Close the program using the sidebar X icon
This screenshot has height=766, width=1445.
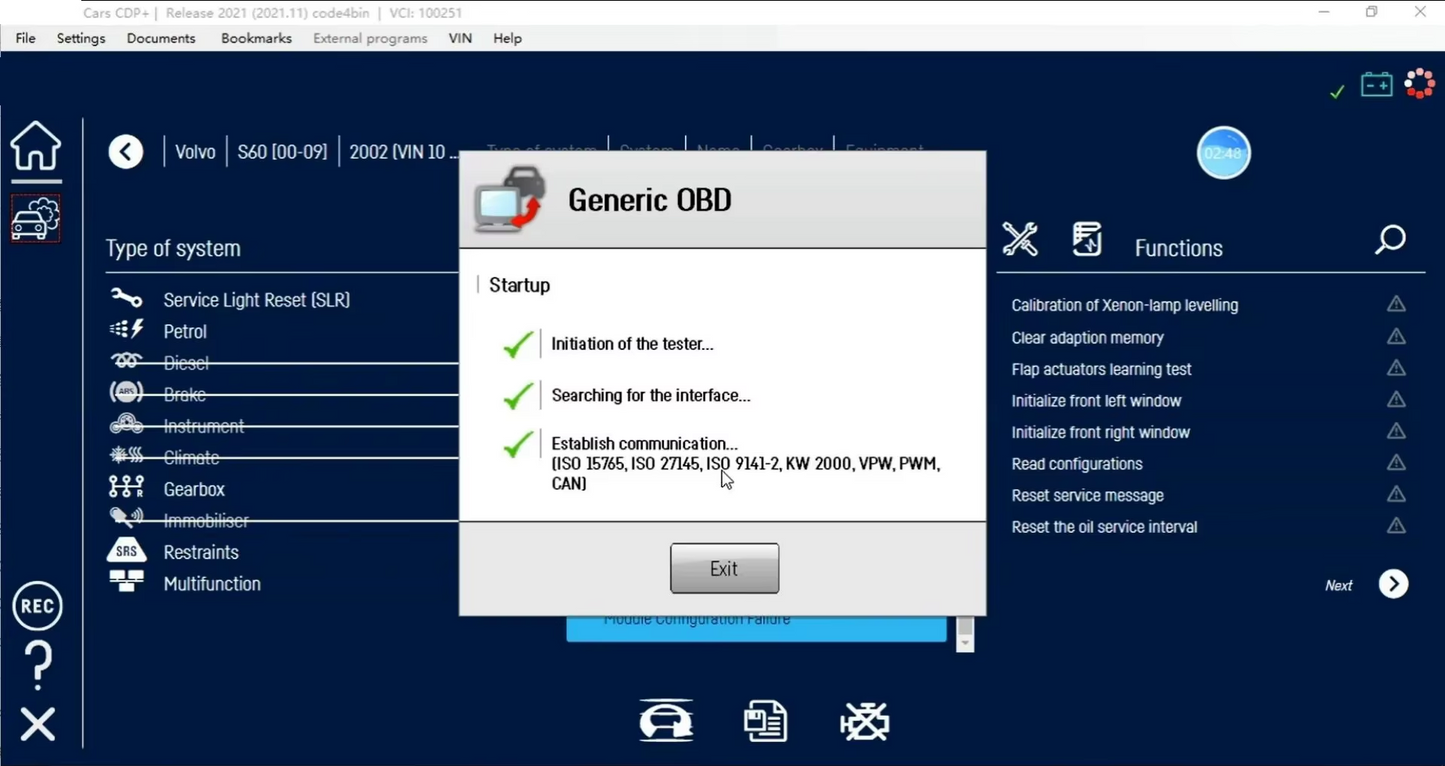pos(38,724)
